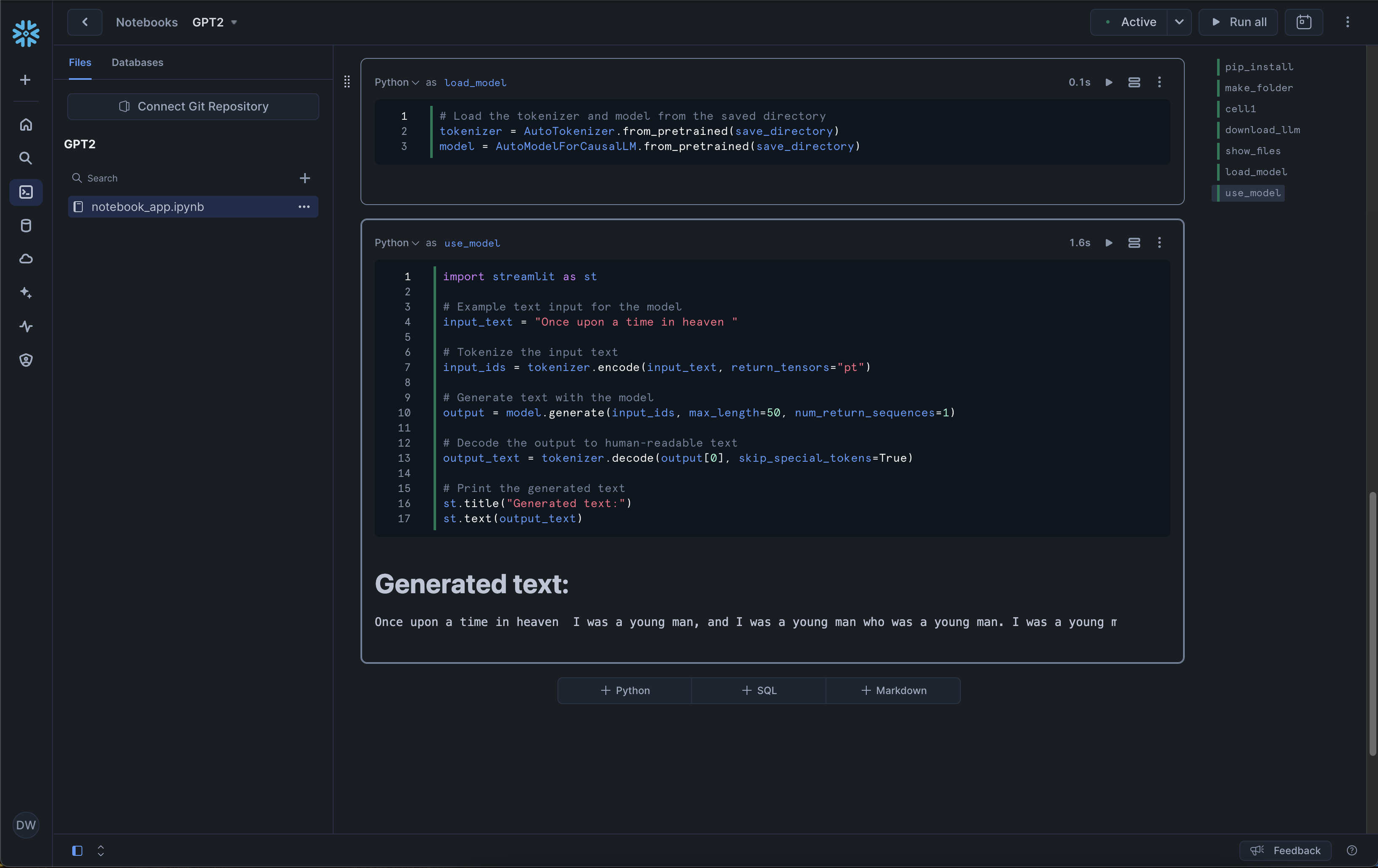This screenshot has width=1378, height=868.
Task: Jump to pip_install cell in outline
Action: (x=1258, y=67)
